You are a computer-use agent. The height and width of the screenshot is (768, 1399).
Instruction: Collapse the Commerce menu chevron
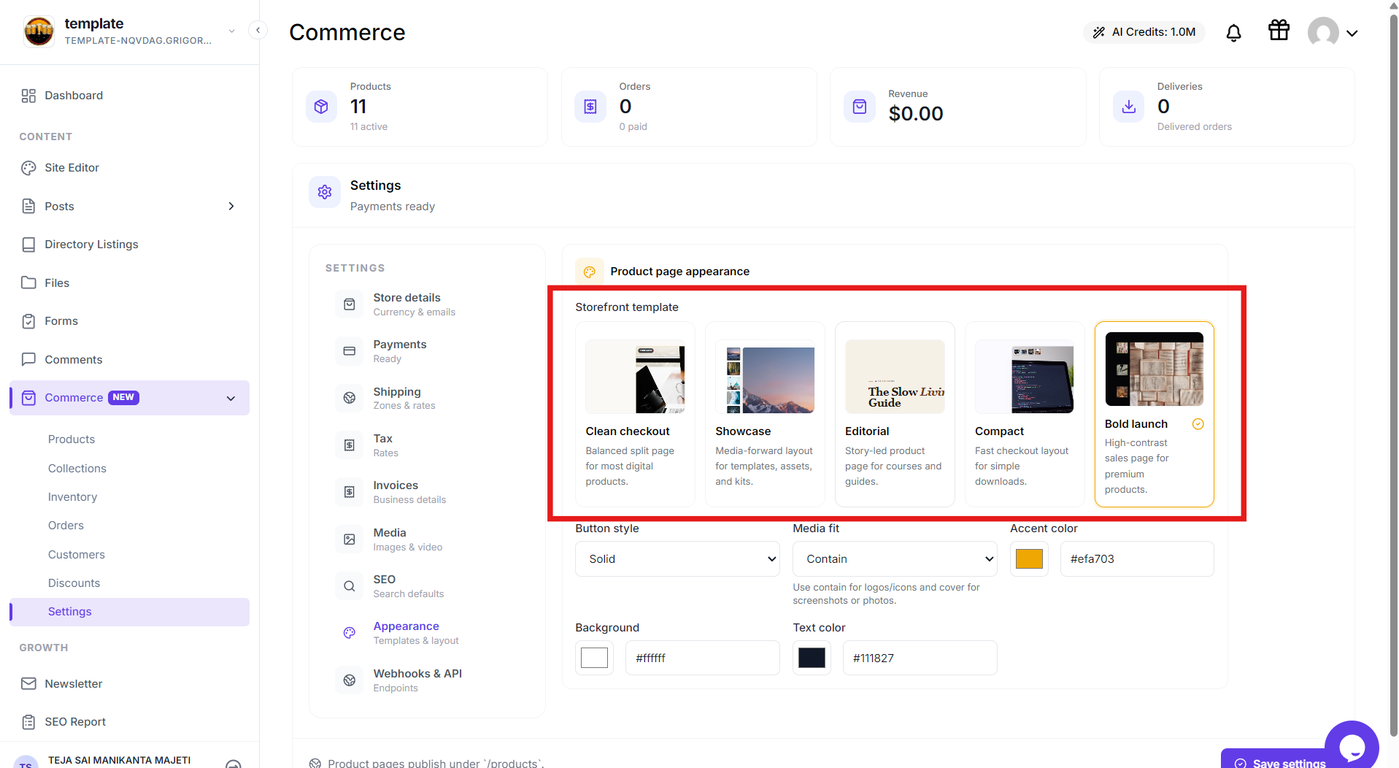[x=231, y=398]
